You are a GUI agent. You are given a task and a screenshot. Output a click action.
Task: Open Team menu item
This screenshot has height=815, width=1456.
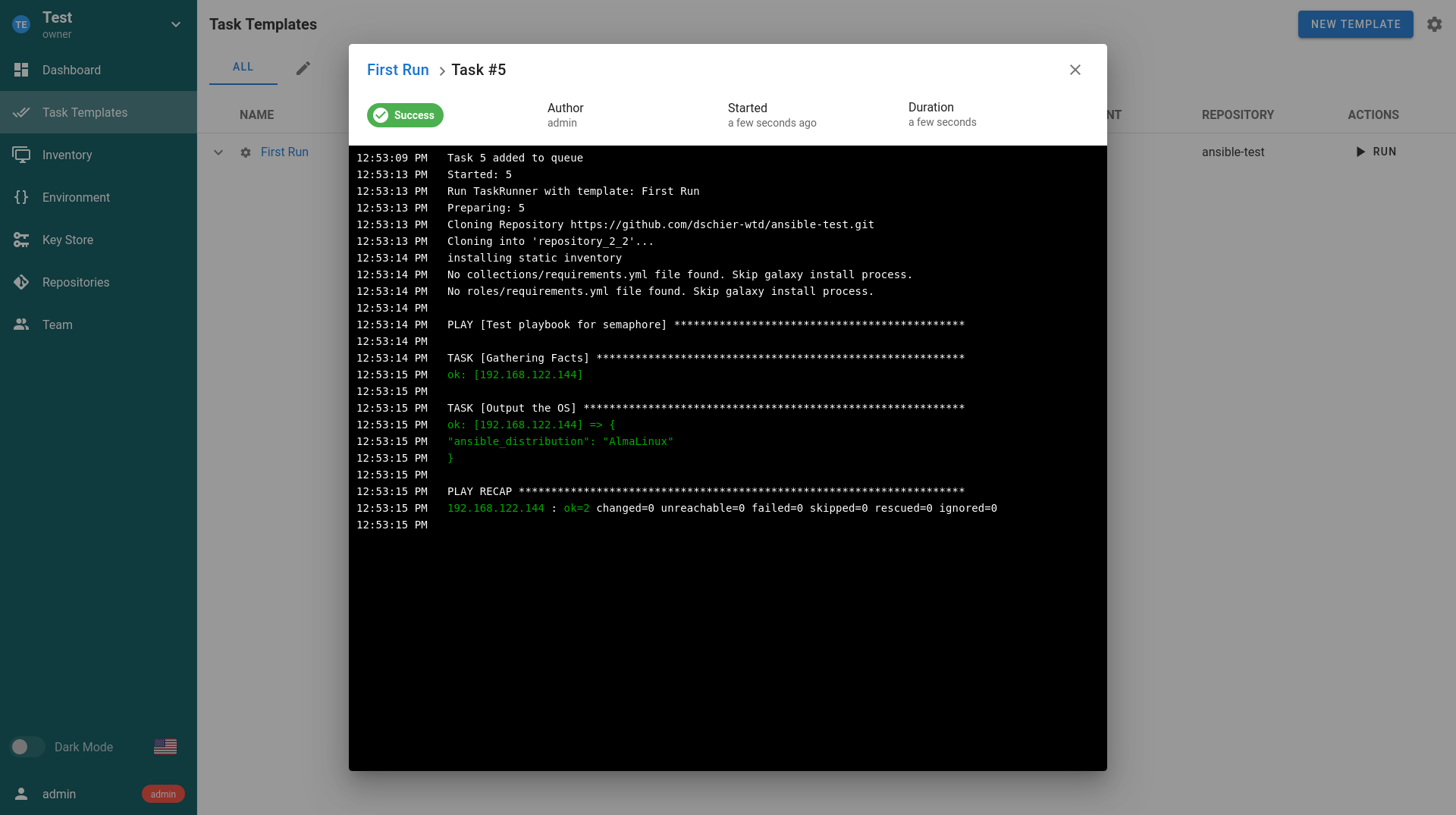pyautogui.click(x=99, y=324)
